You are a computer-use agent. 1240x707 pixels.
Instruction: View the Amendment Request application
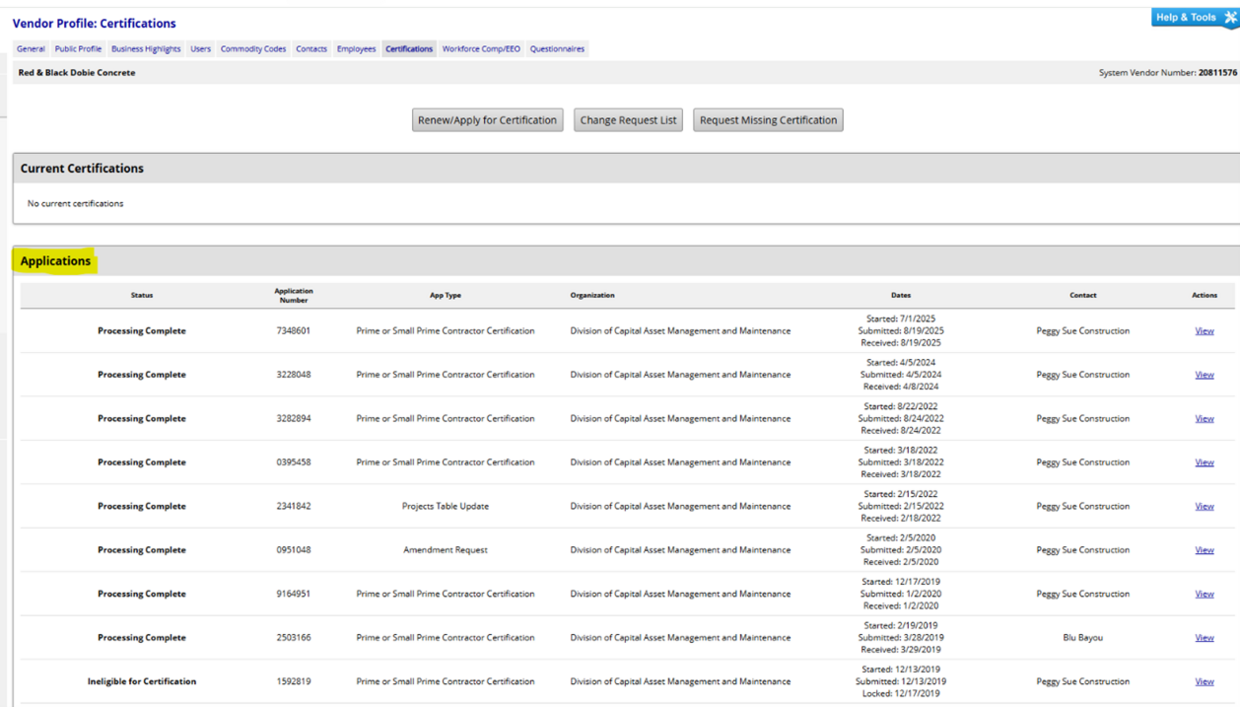coord(1204,550)
